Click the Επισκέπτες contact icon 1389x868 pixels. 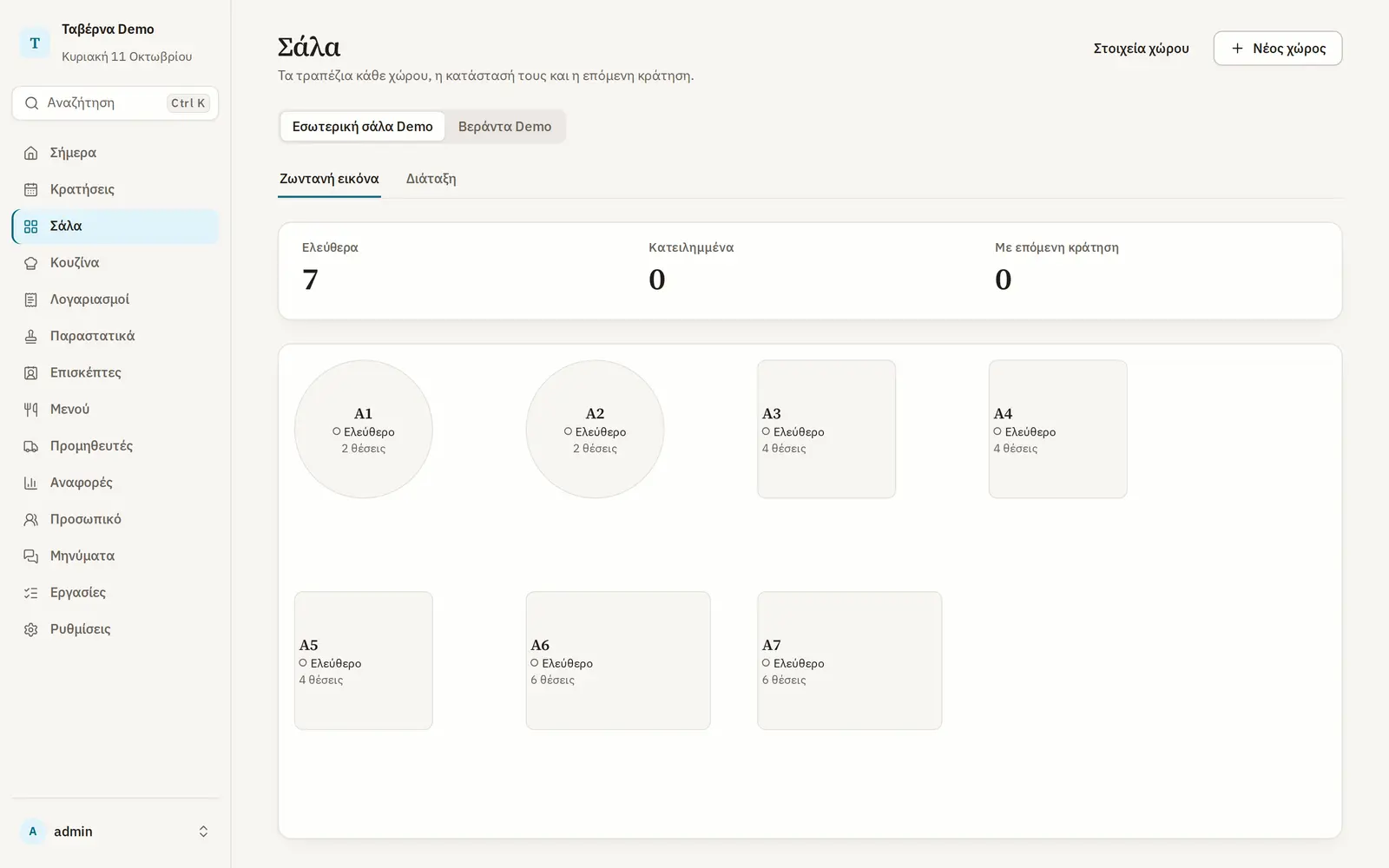pyautogui.click(x=31, y=373)
